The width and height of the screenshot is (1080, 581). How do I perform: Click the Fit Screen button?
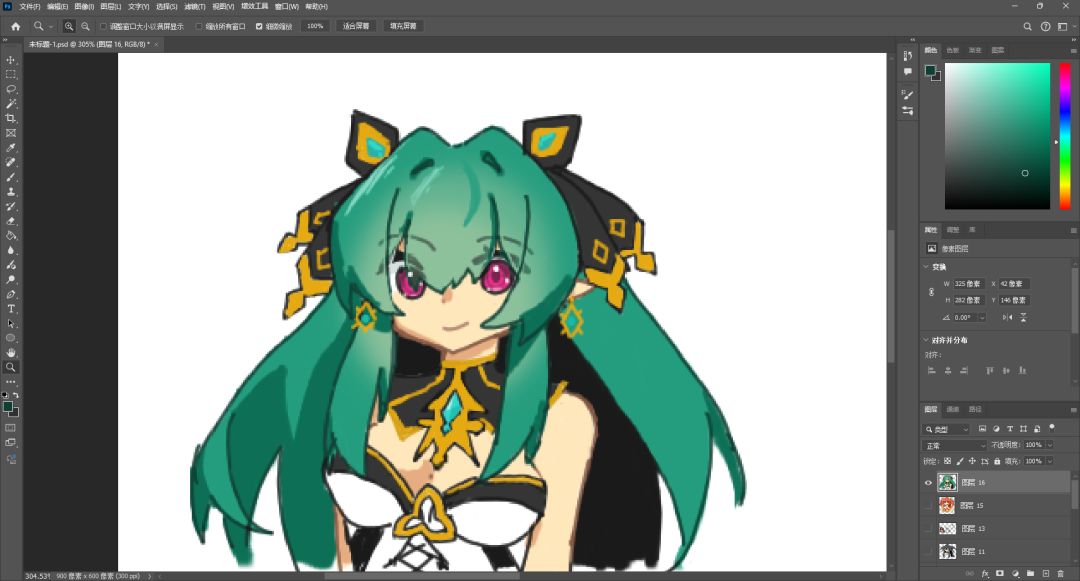356,26
